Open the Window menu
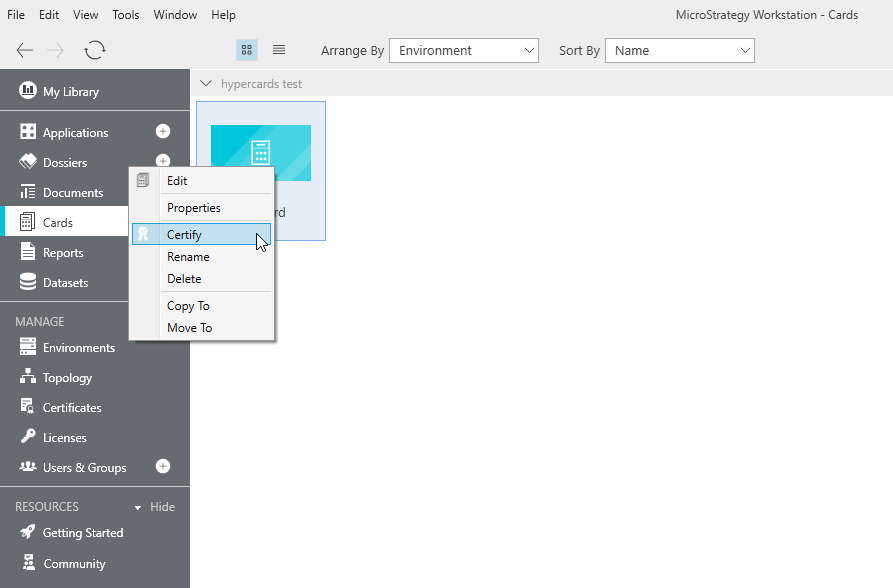893x588 pixels. point(175,15)
